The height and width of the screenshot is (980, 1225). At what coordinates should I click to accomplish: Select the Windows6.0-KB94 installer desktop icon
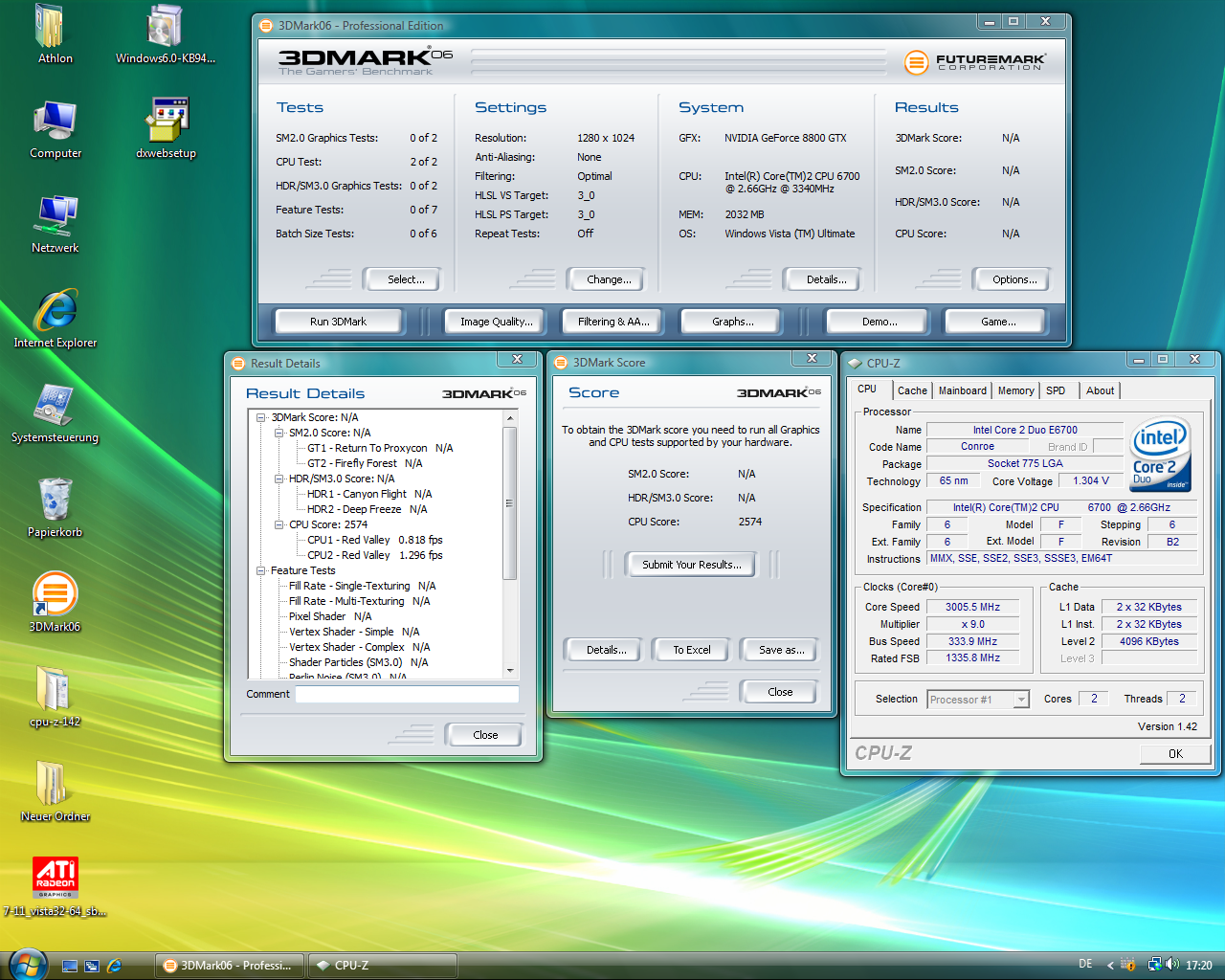tap(166, 33)
